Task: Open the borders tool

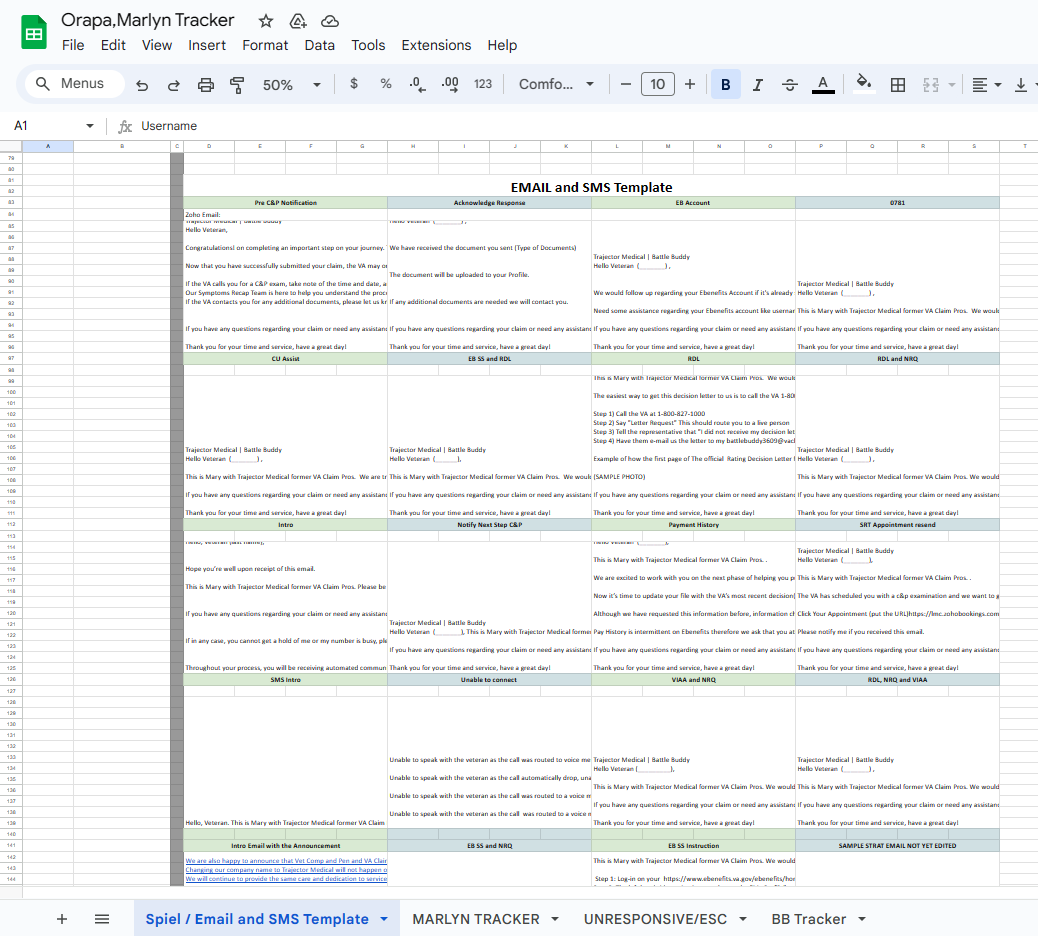Action: 898,85
